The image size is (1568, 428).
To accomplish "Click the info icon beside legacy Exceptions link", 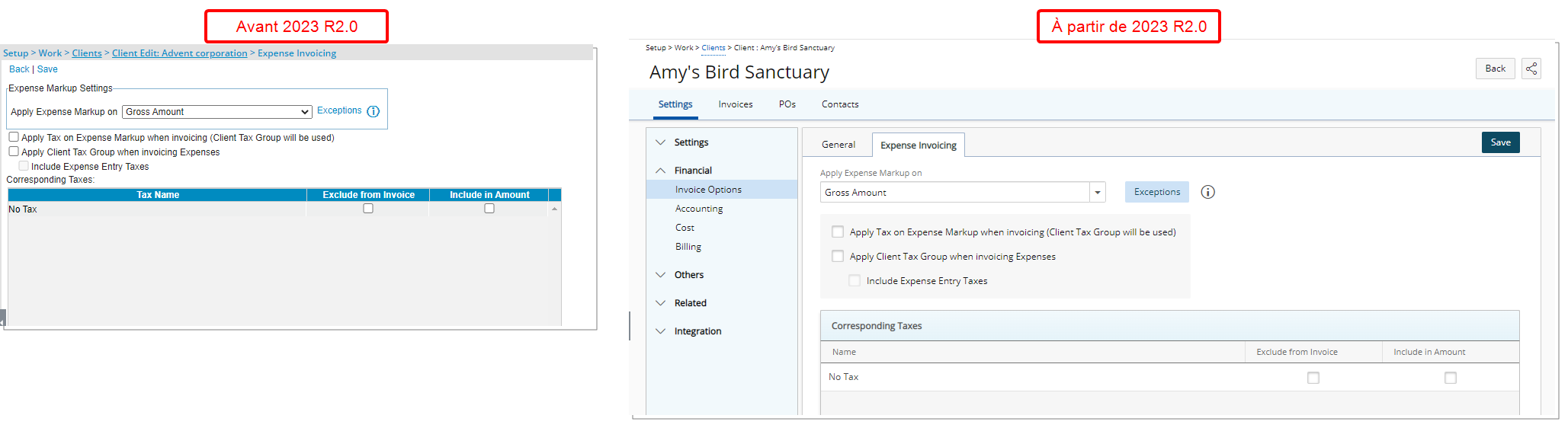I will 373,111.
